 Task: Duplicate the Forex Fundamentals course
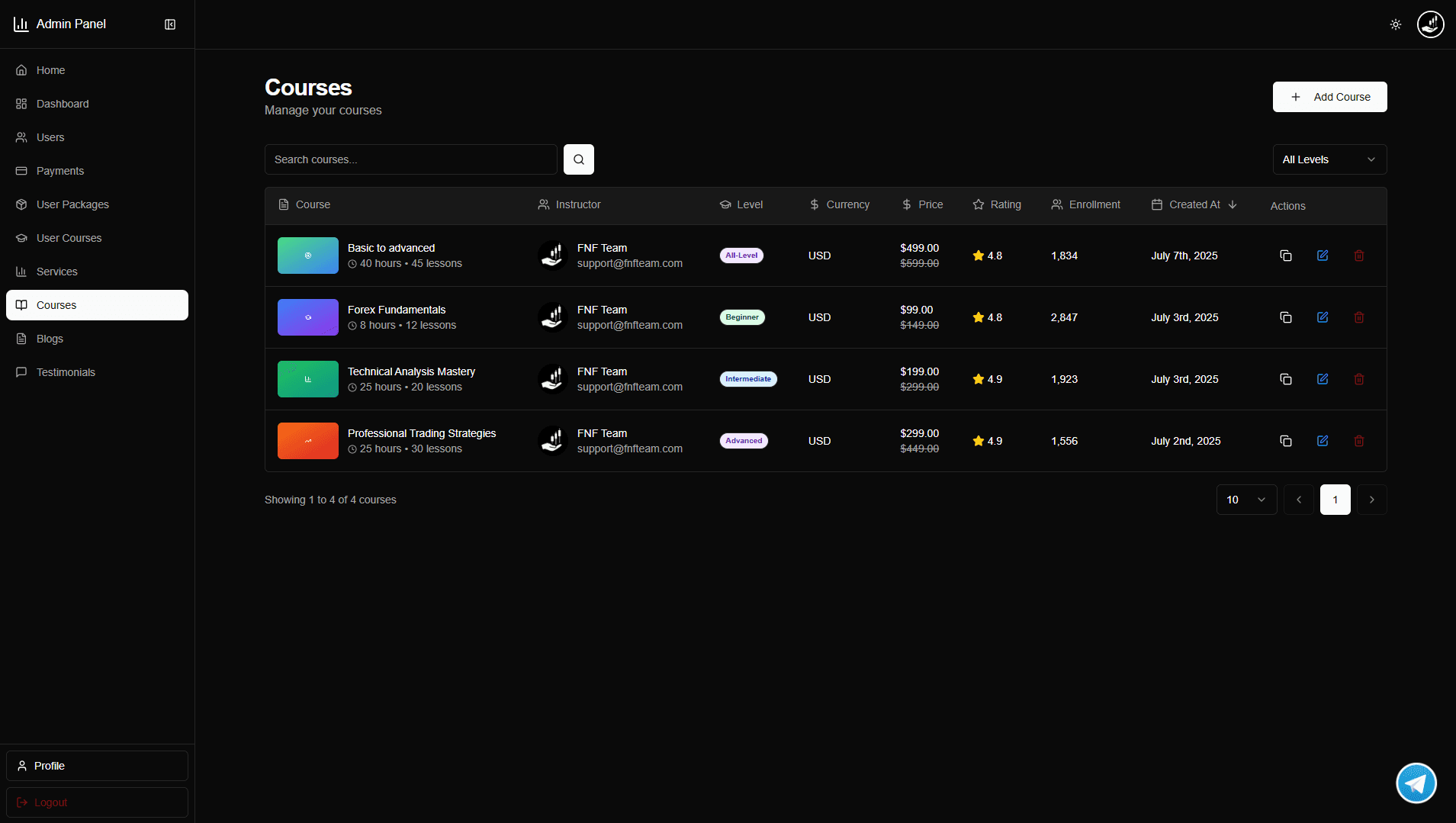1286,317
